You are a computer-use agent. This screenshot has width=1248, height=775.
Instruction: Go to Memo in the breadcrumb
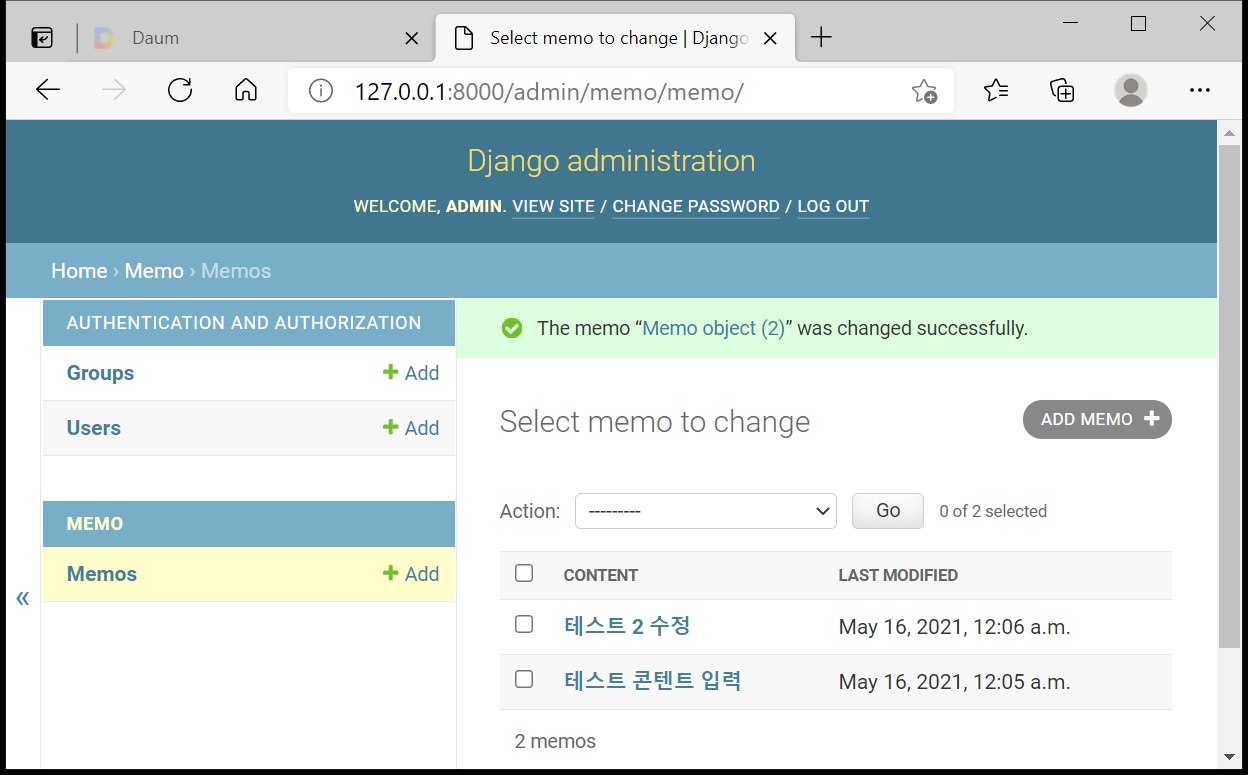(x=154, y=271)
